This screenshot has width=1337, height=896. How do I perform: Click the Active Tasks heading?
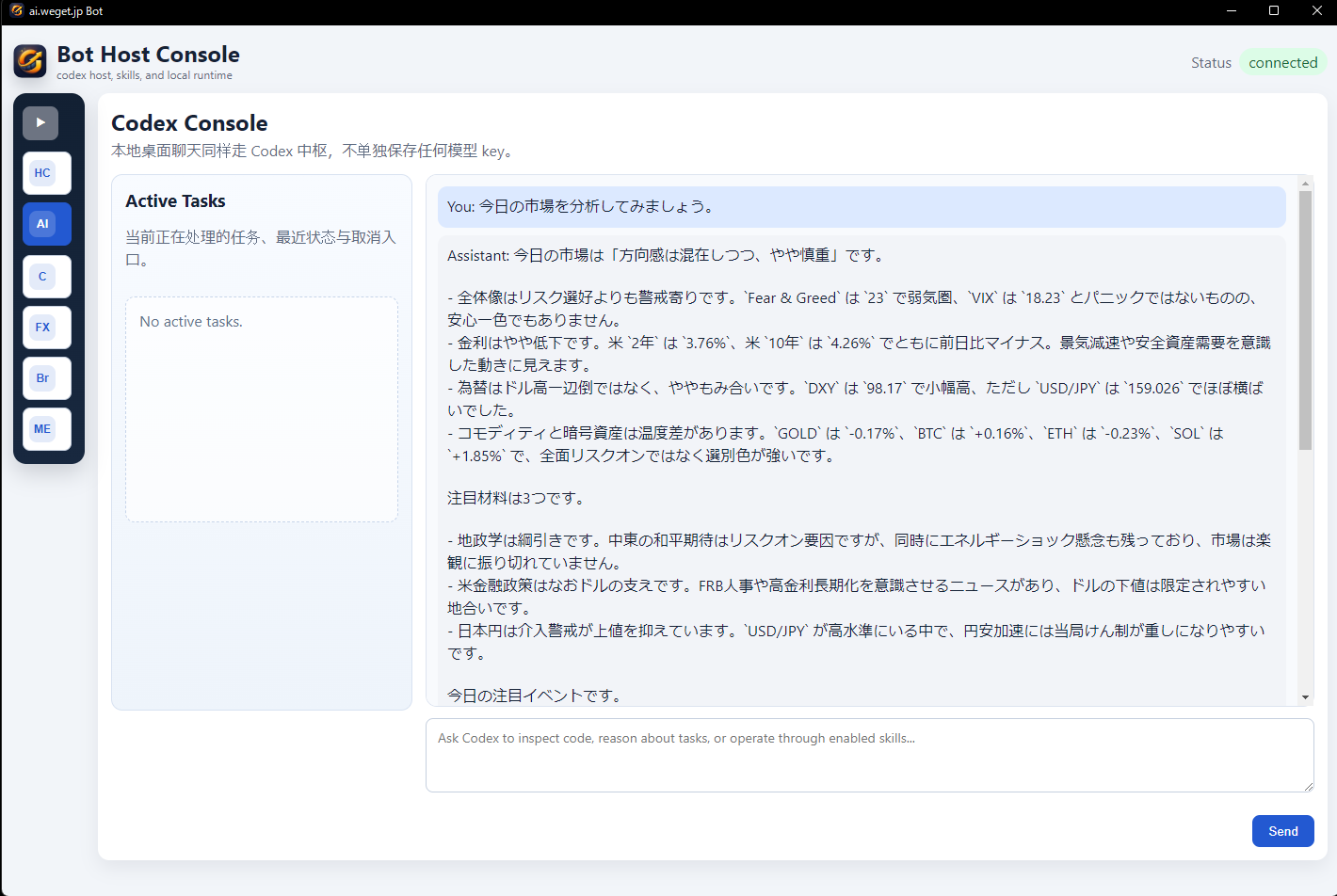[175, 201]
